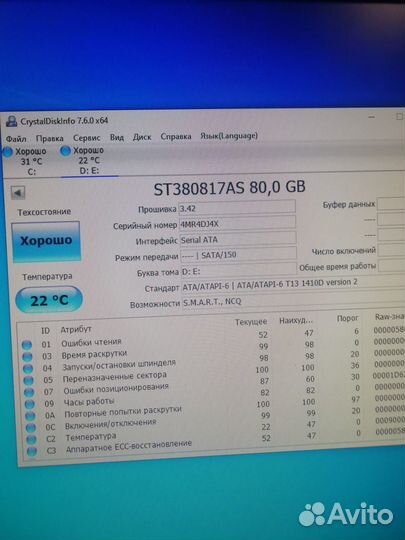Click the transfer mode field SATA/150
405x540 pixels.
[x=238, y=255]
